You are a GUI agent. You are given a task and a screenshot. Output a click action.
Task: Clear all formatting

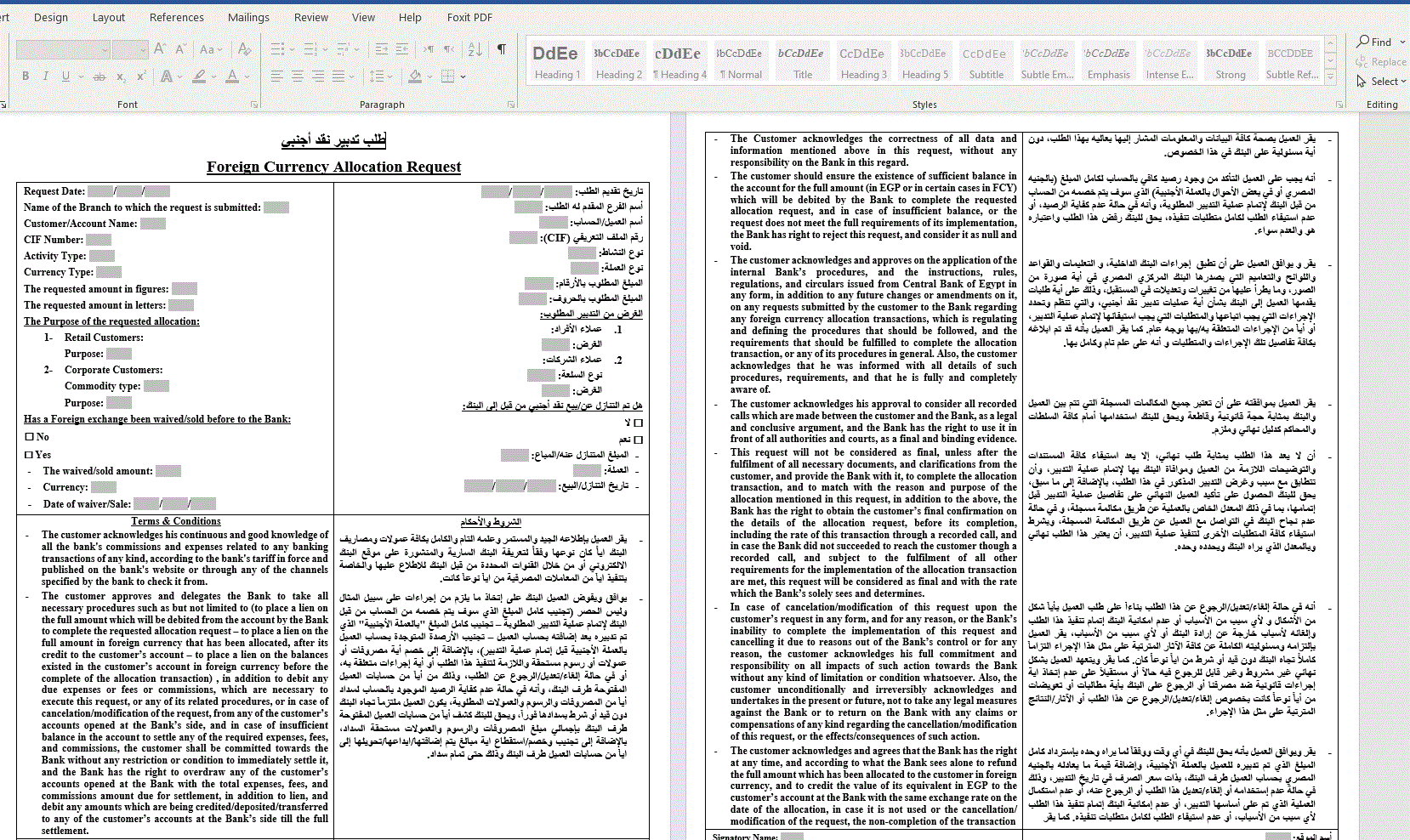(245, 50)
